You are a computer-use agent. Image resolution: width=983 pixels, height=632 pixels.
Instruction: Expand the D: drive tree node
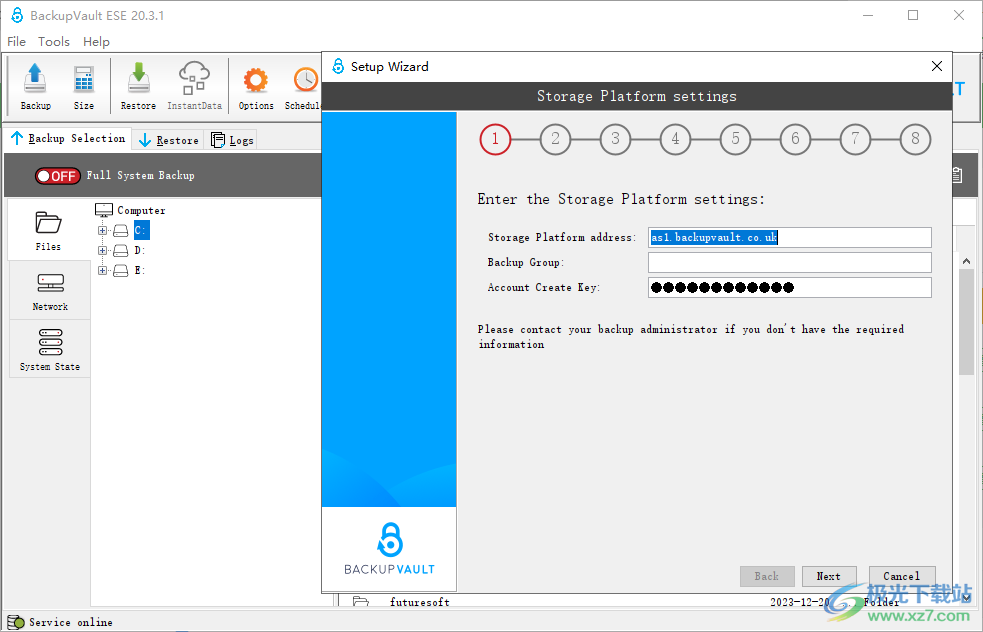102,251
